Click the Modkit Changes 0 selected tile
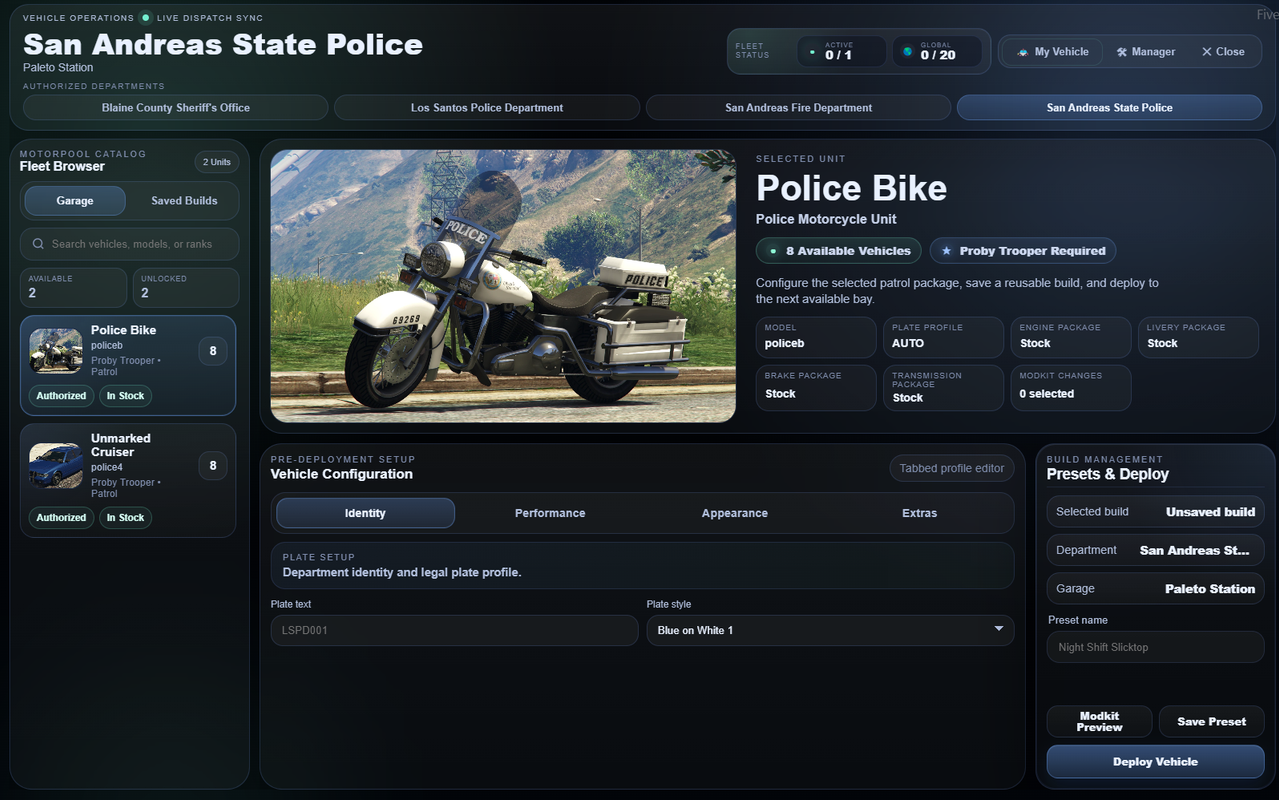 1071,388
